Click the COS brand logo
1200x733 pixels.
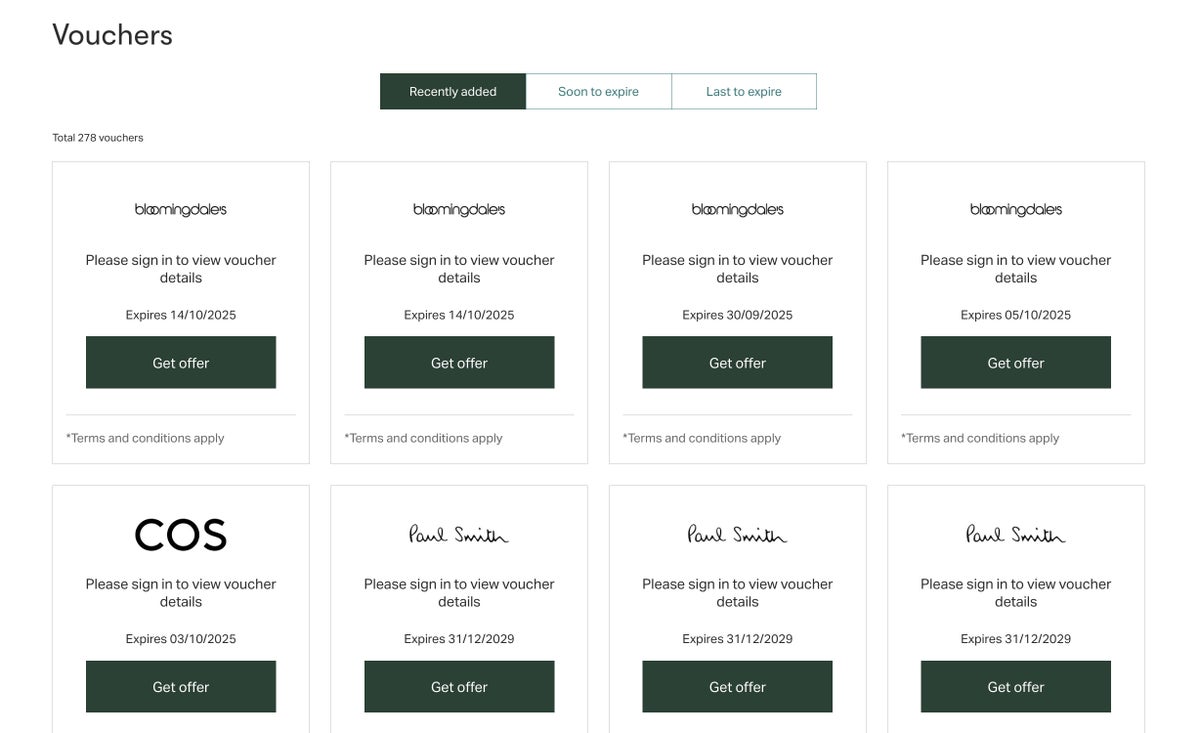(181, 535)
